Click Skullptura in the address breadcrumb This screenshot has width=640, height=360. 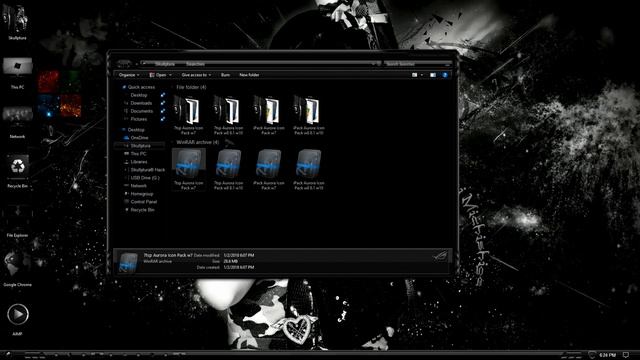point(165,64)
